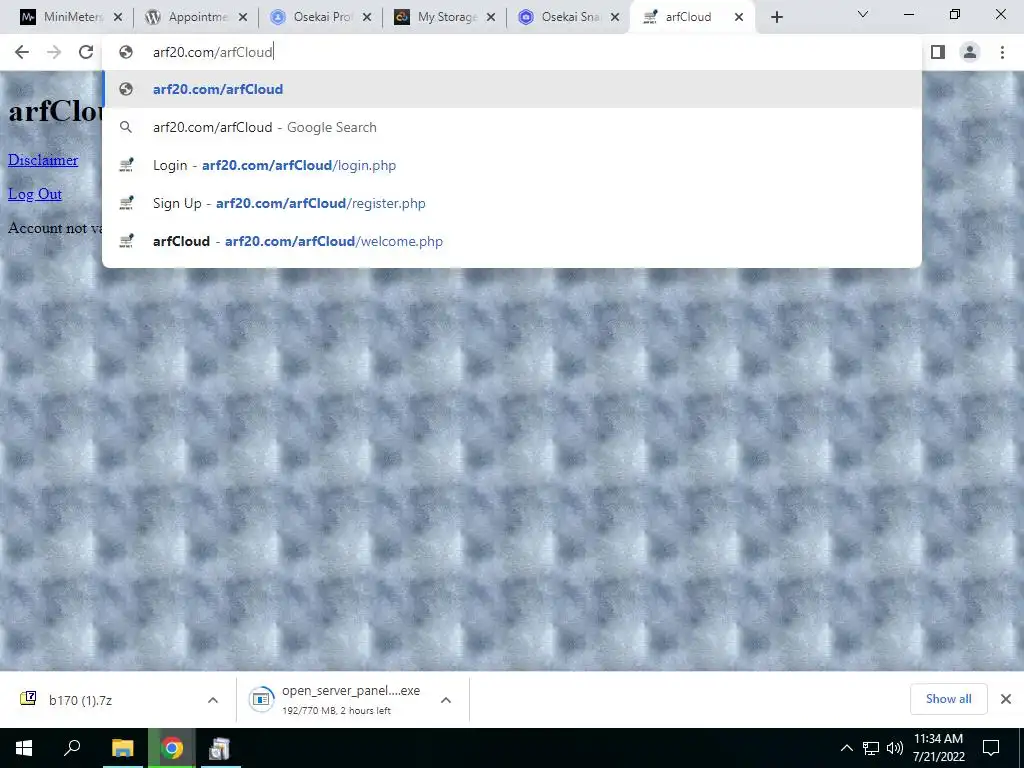Close the downloads bar
Screen dimensions: 1024x768
click(x=1006, y=699)
